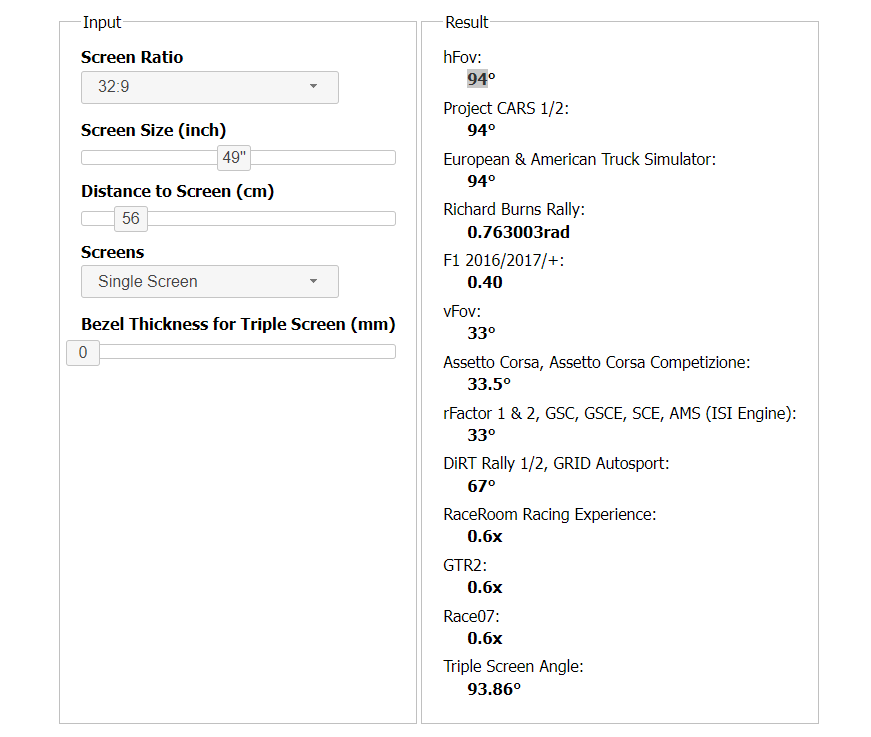Click the rFactor ISI Engine value 33°
This screenshot has height=737, width=871.
[481, 435]
